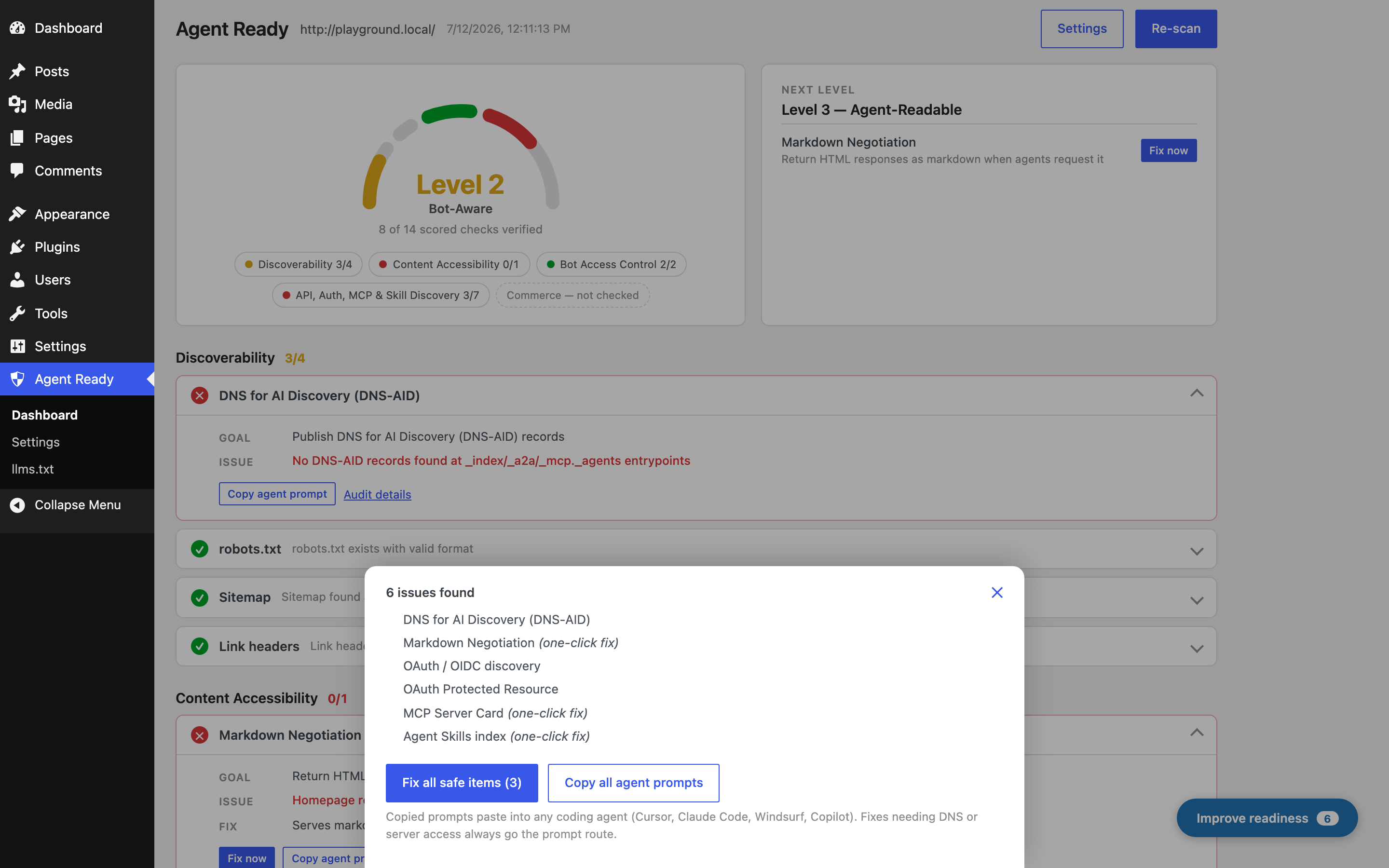Click Markdown Negotiation issue in popup list
The width and height of the screenshot is (1389, 868).
coord(511,642)
